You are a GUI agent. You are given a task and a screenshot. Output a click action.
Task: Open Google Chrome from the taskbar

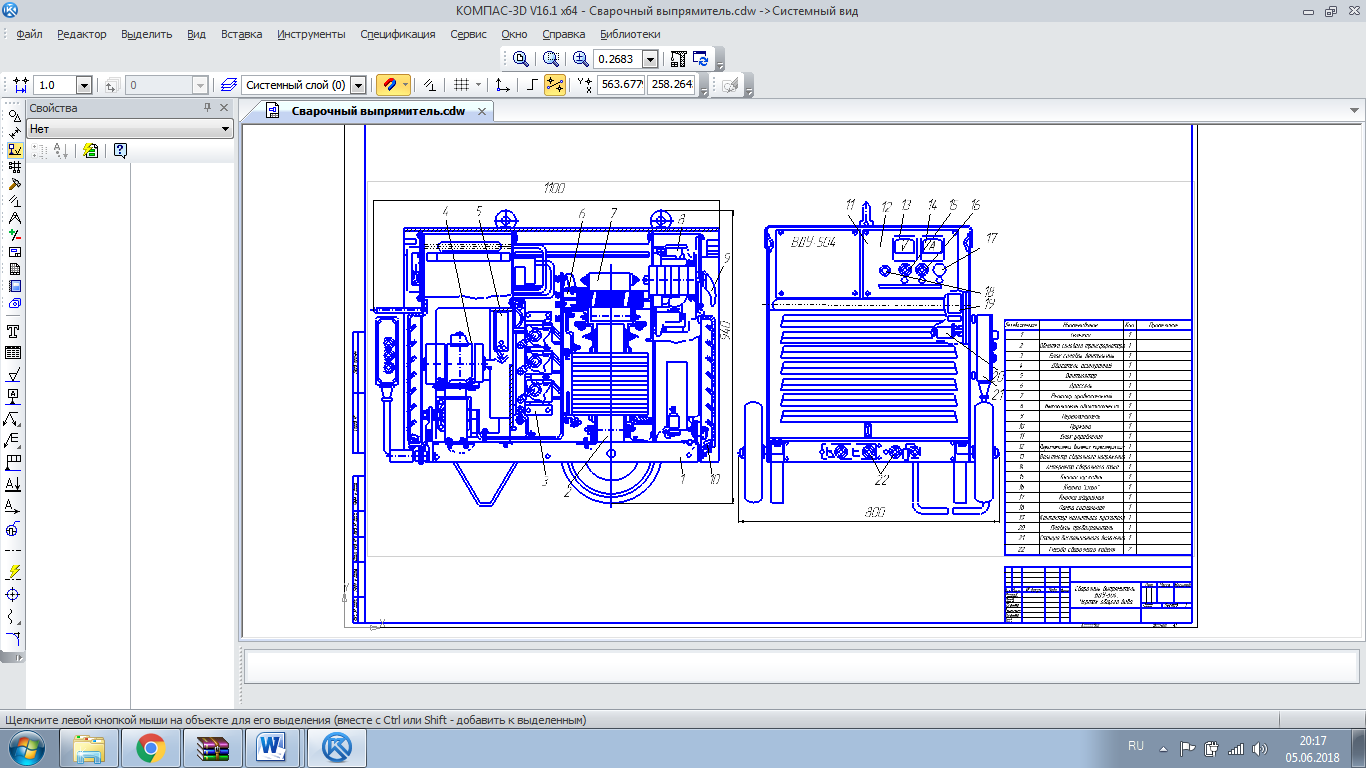pos(151,747)
